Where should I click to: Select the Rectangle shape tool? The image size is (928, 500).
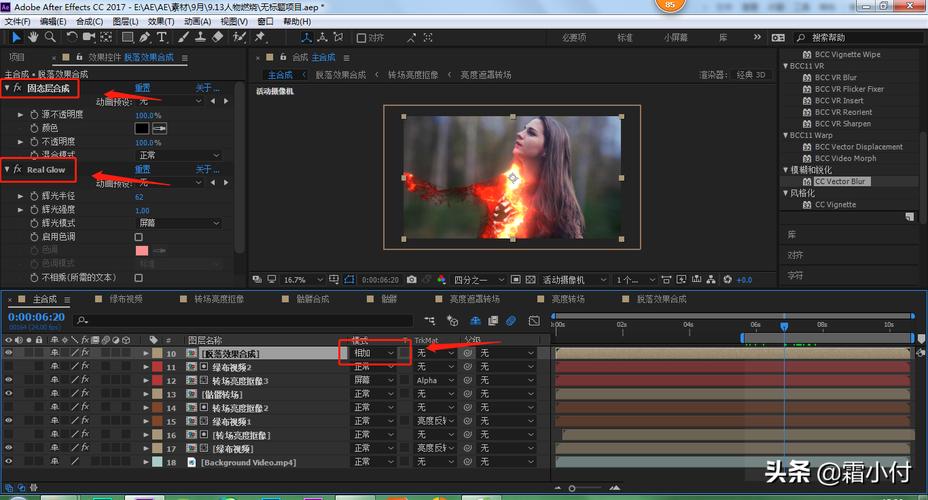click(127, 37)
